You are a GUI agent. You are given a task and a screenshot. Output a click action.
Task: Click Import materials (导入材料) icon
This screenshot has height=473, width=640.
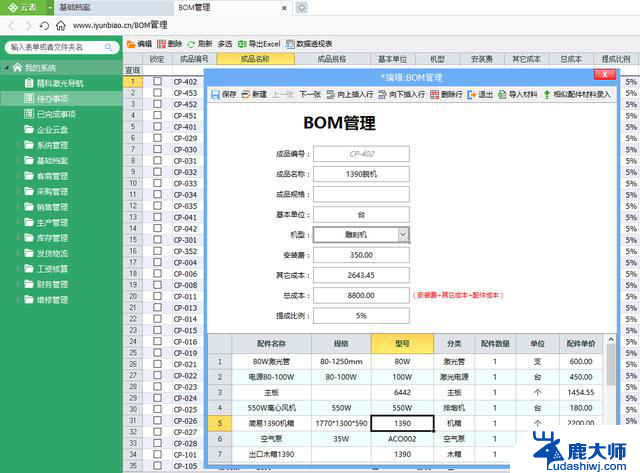(502, 95)
